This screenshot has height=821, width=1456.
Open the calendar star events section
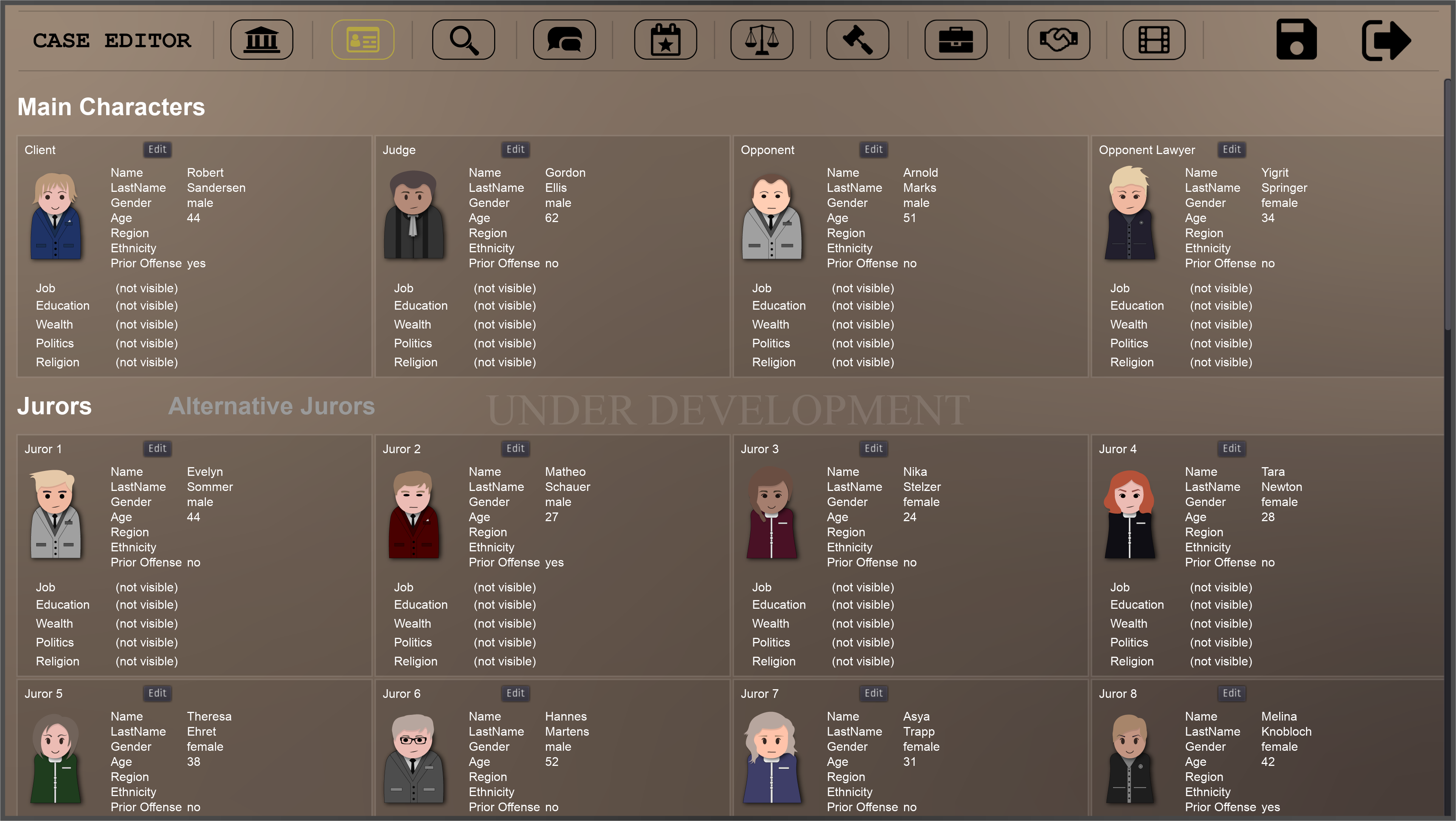pos(665,40)
